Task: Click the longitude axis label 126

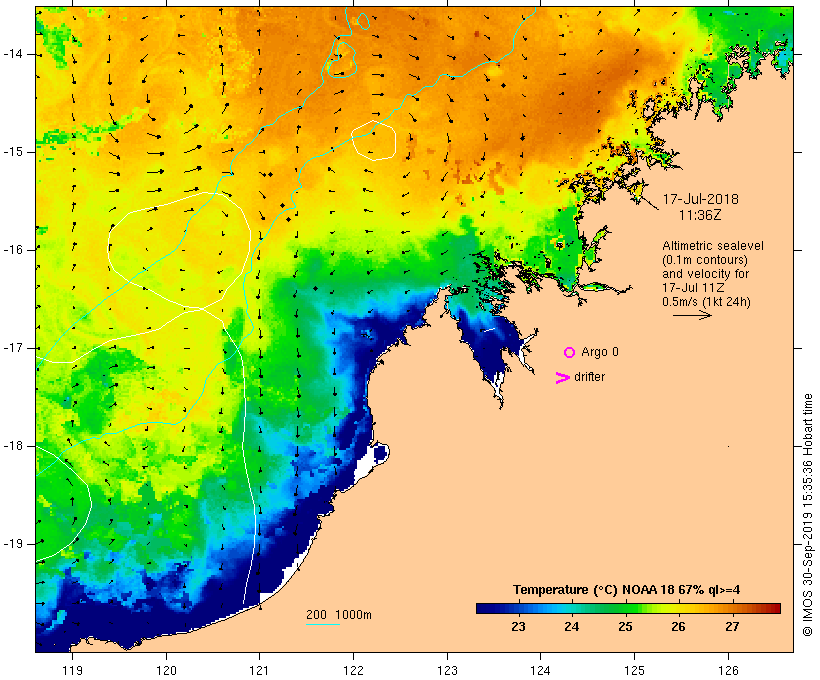Action: tap(728, 671)
